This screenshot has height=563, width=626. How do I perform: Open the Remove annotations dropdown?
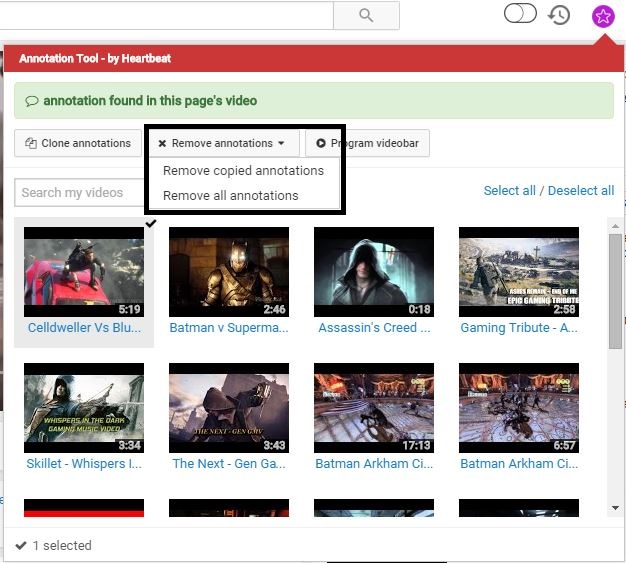[222, 143]
